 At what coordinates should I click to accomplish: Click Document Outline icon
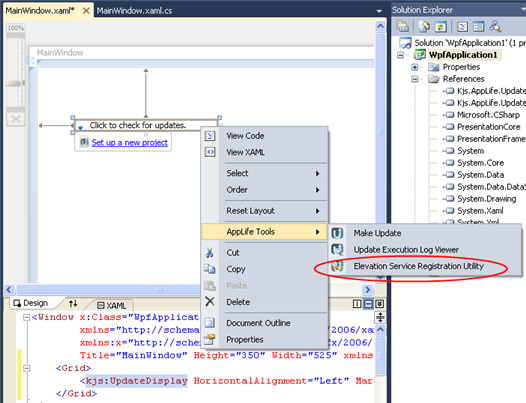(210, 323)
